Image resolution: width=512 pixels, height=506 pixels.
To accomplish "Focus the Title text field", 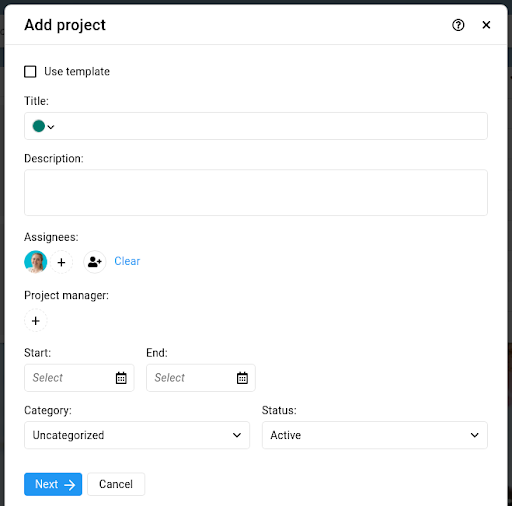I will 256,126.
